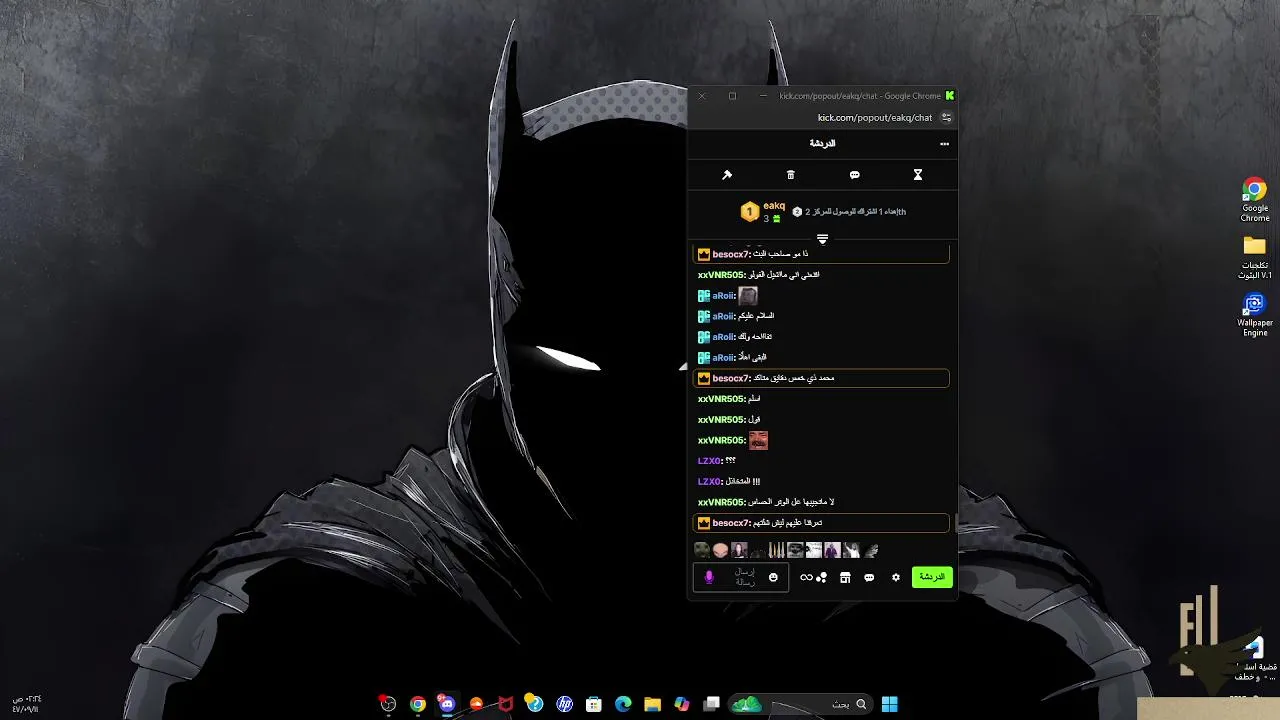Open chat settings gear icon
Viewport: 1280px width, 720px height.
[896, 577]
